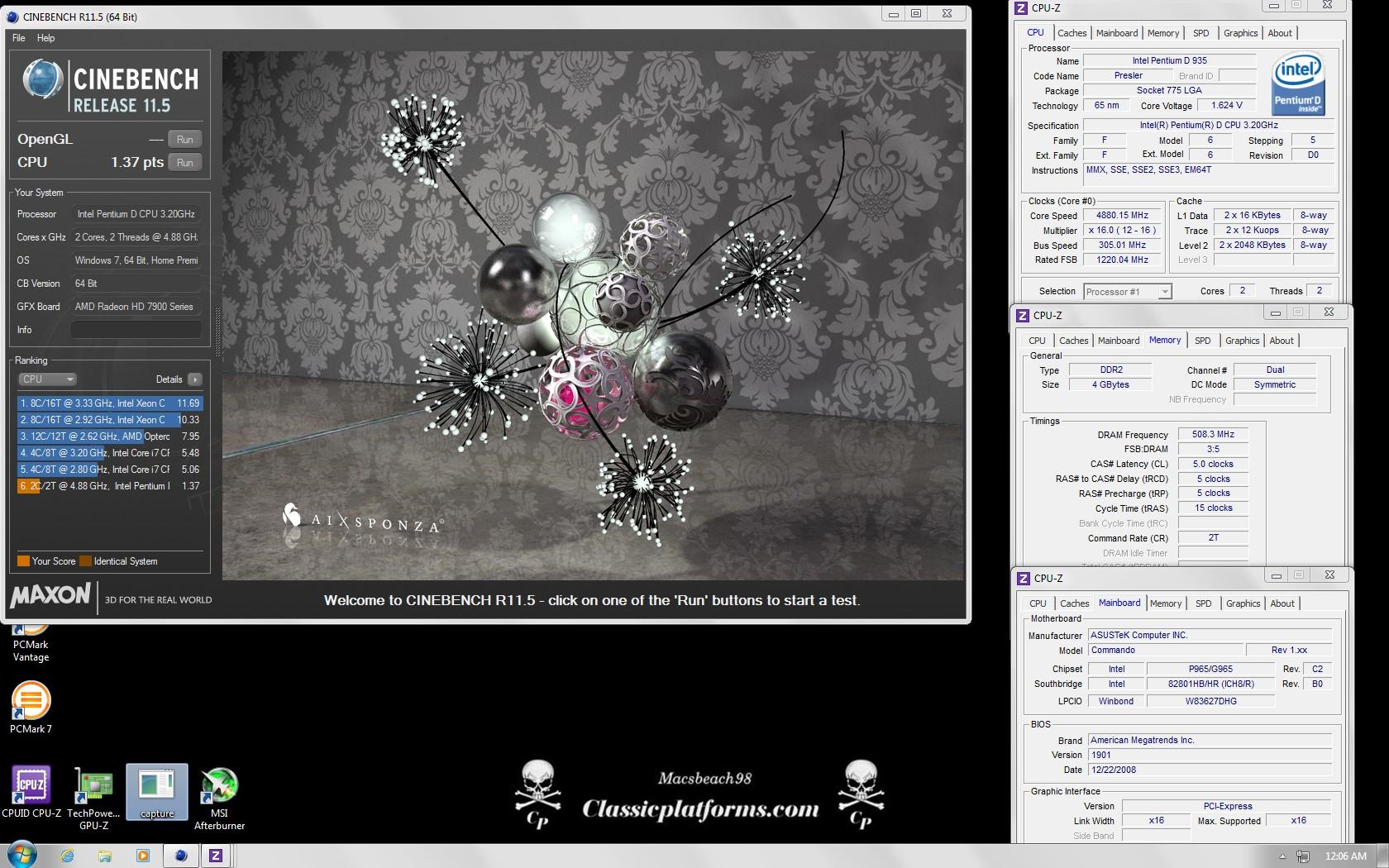The width and height of the screenshot is (1389, 868).
Task: Select ranking entry 8C/16T @ 2.92 GHz
Action: 110,420
